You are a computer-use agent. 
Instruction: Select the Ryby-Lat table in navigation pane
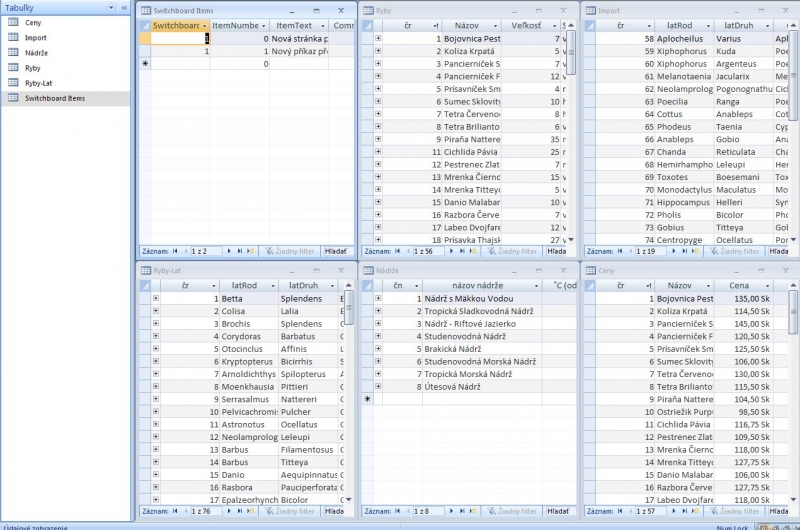coord(39,83)
